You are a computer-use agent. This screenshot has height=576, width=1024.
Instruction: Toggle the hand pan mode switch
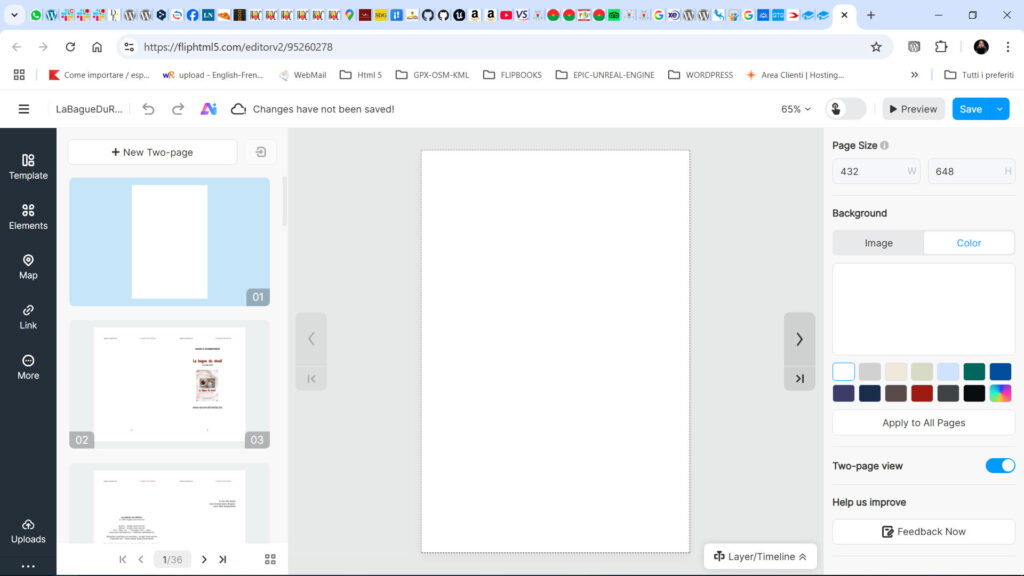click(x=846, y=109)
